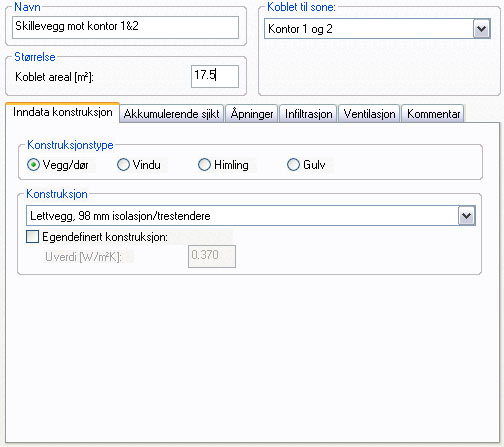Enable the Egendefinert konstruksjon checkbox
Viewport: 504px width, 447px height.
(x=32, y=237)
